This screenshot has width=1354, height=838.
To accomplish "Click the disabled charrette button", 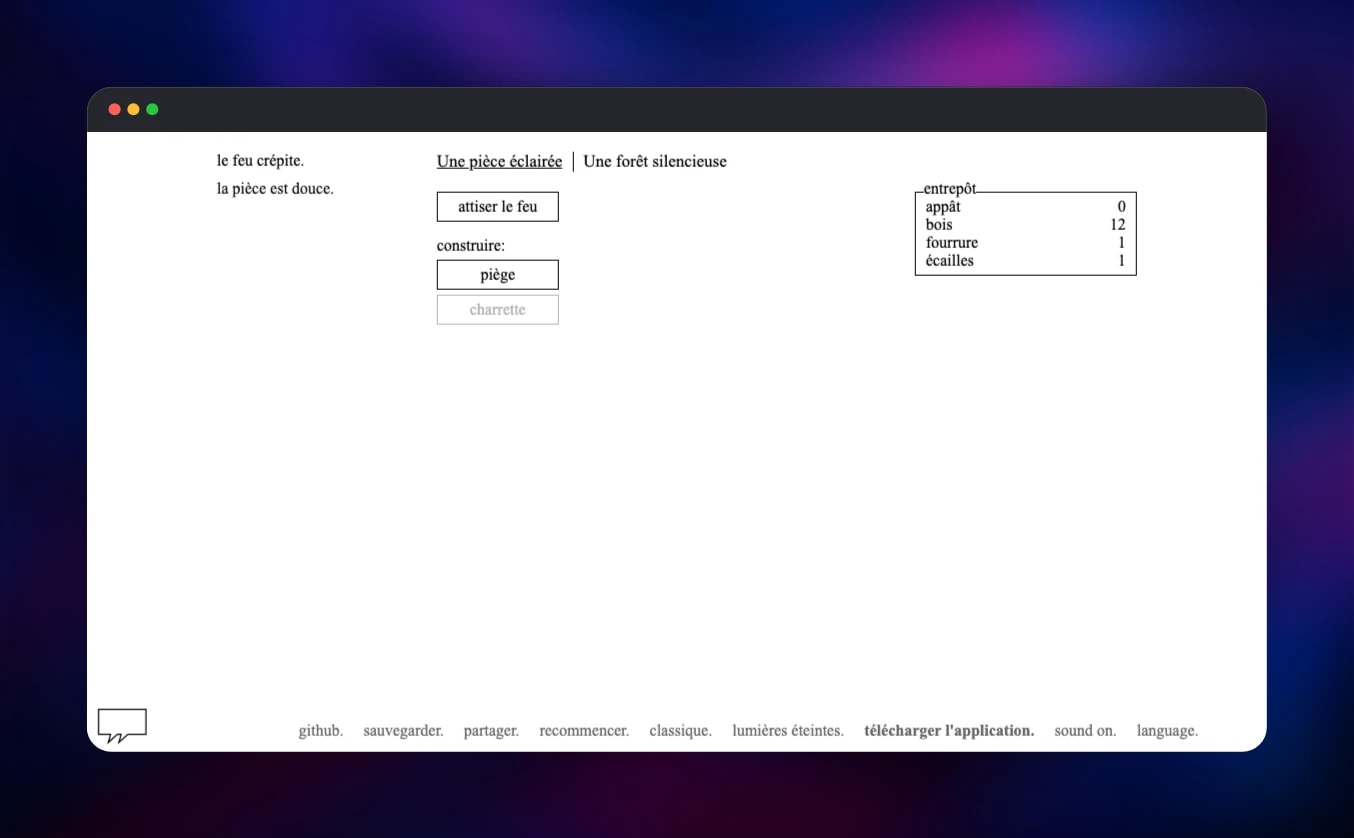I will (x=498, y=310).
